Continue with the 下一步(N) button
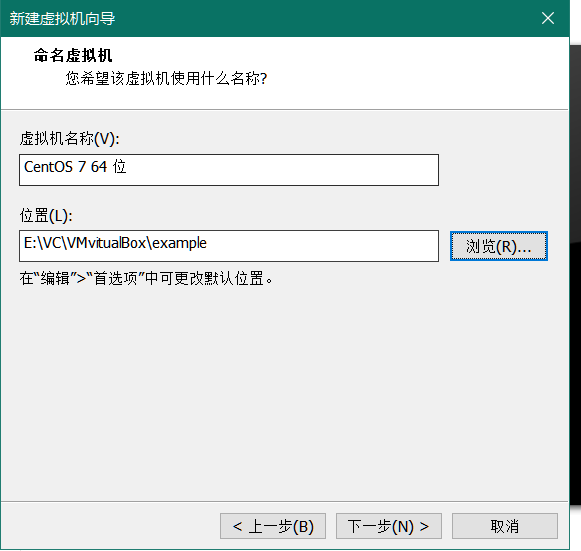 click(x=389, y=526)
